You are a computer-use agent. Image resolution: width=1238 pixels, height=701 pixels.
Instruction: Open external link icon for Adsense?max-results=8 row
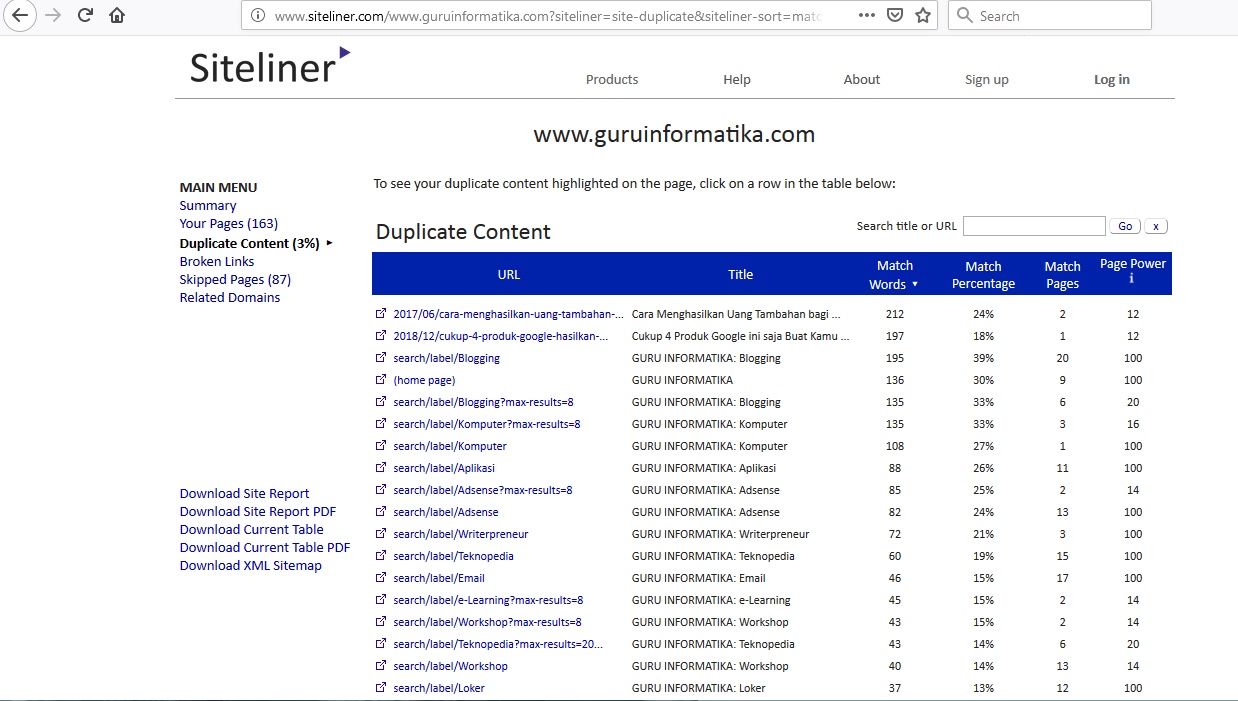click(x=380, y=489)
